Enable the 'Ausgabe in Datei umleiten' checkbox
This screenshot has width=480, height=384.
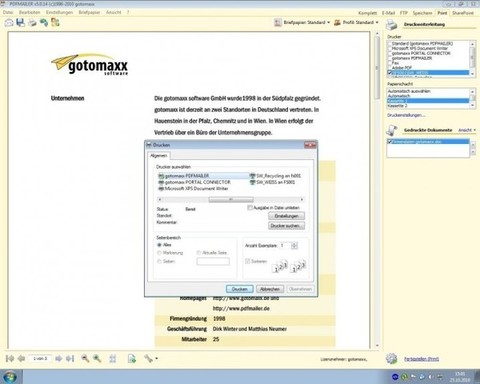click(x=250, y=208)
